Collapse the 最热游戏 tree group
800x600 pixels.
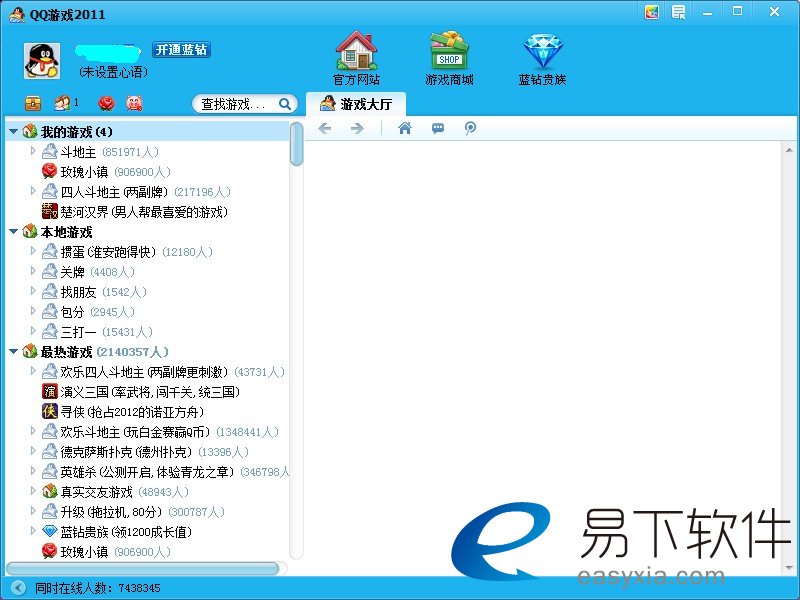(13, 352)
